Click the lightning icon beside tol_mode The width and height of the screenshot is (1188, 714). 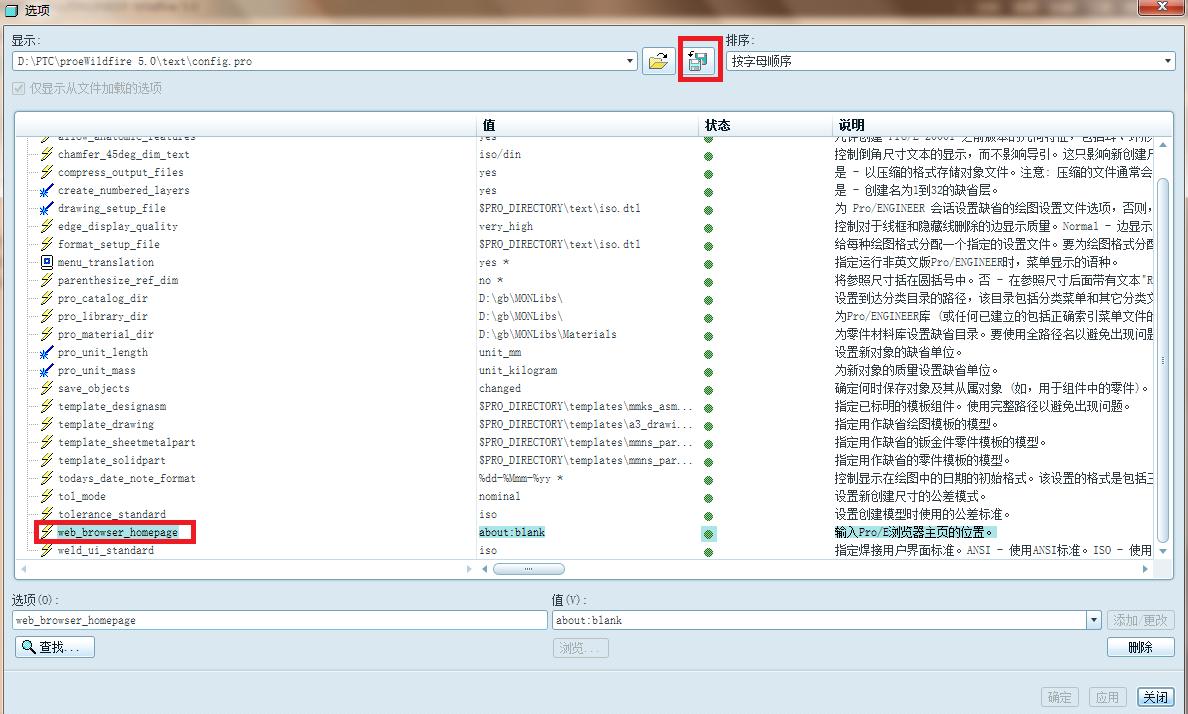pyautogui.click(x=49, y=496)
